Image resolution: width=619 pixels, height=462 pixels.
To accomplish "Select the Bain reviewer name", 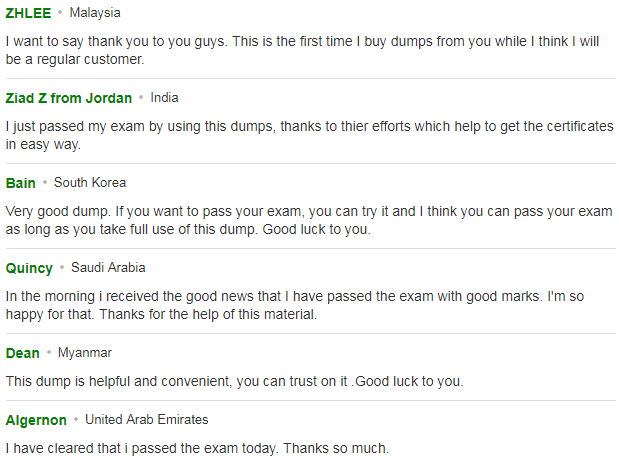I will [x=21, y=183].
